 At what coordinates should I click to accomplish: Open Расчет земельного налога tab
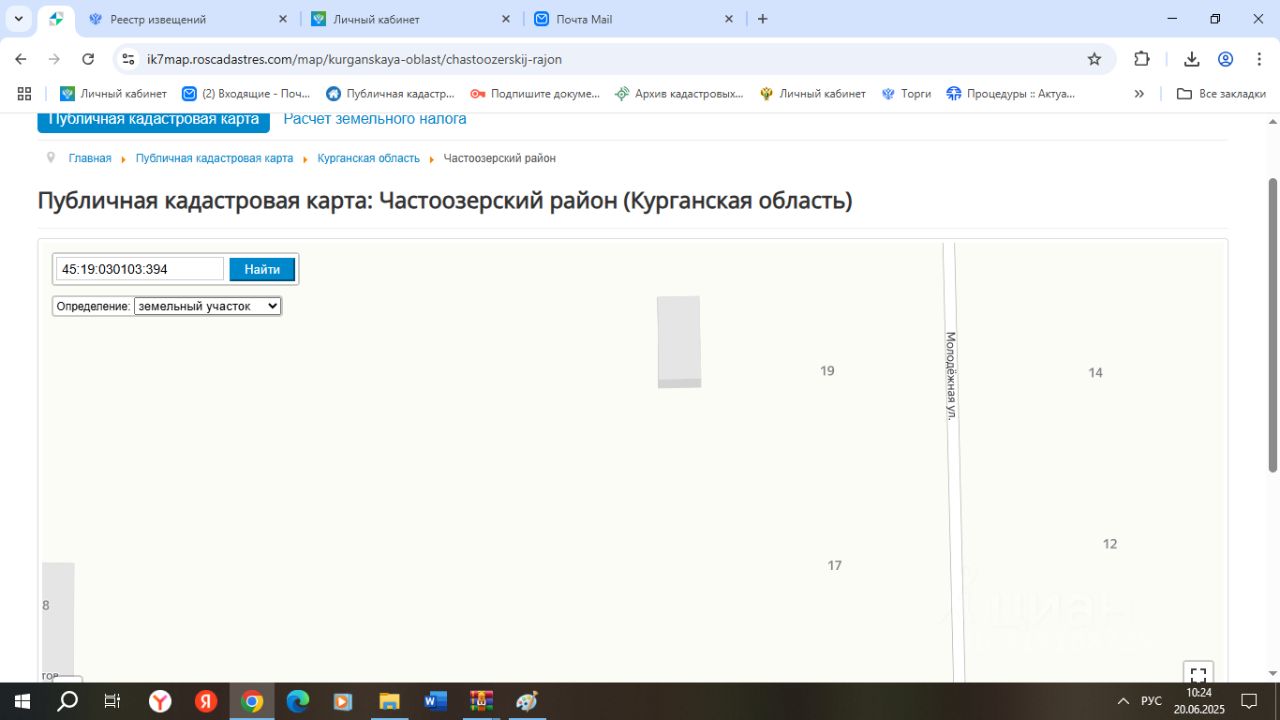(375, 119)
